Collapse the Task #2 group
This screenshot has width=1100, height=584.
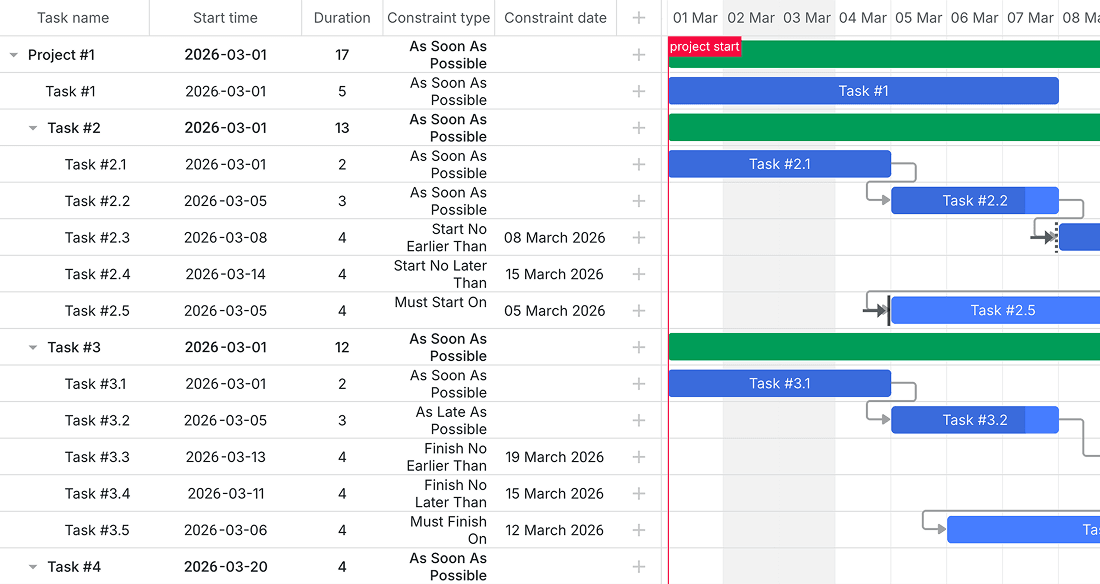click(x=33, y=128)
